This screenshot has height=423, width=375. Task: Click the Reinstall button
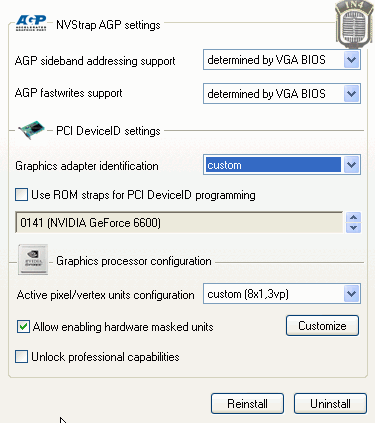(x=247, y=404)
